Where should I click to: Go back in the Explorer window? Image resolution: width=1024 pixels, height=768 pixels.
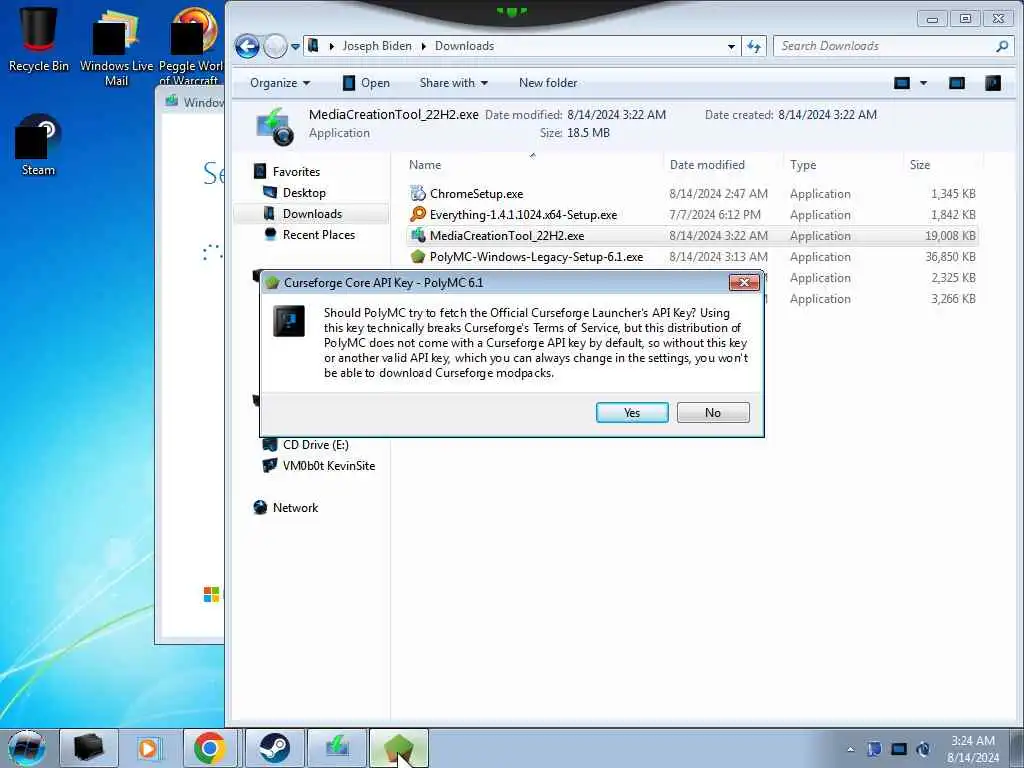[x=248, y=46]
